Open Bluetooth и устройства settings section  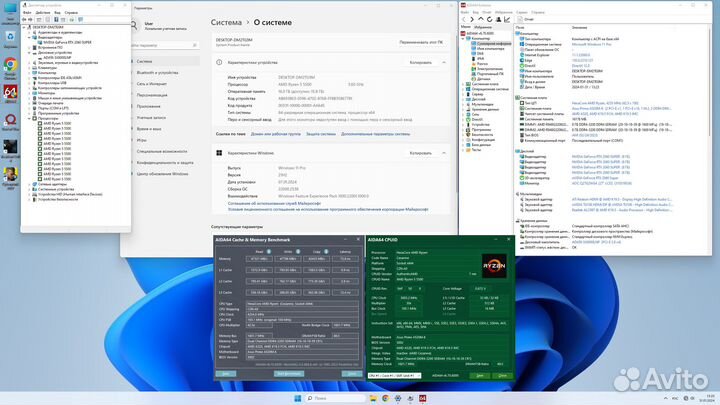(x=158, y=73)
